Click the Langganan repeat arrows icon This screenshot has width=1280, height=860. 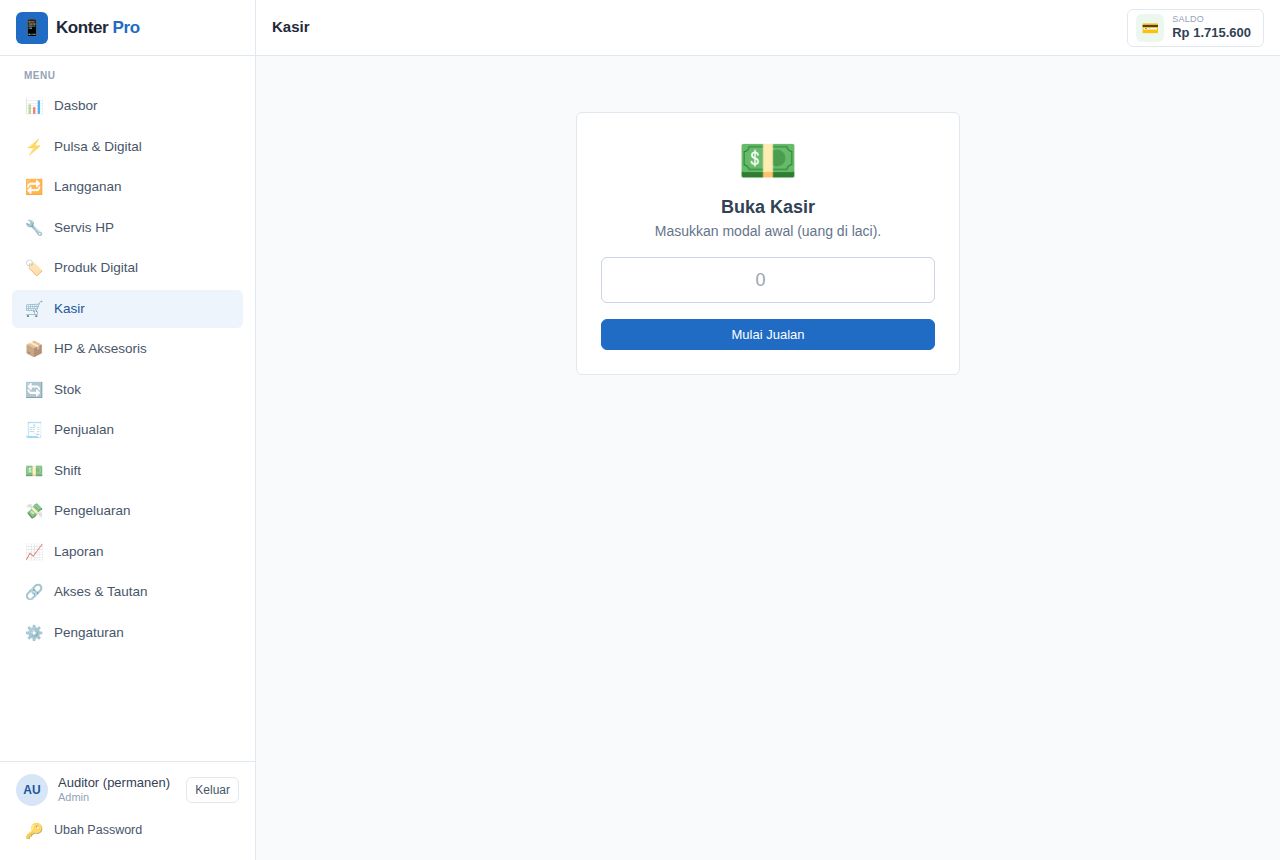click(x=34, y=187)
